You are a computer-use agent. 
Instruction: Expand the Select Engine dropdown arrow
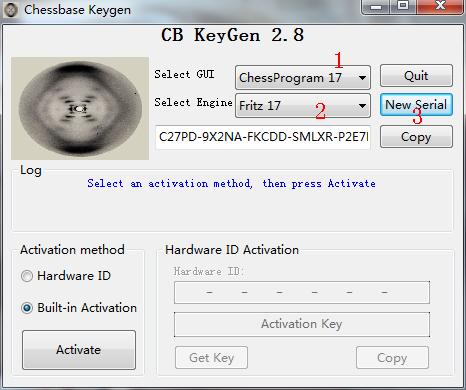coord(362,106)
